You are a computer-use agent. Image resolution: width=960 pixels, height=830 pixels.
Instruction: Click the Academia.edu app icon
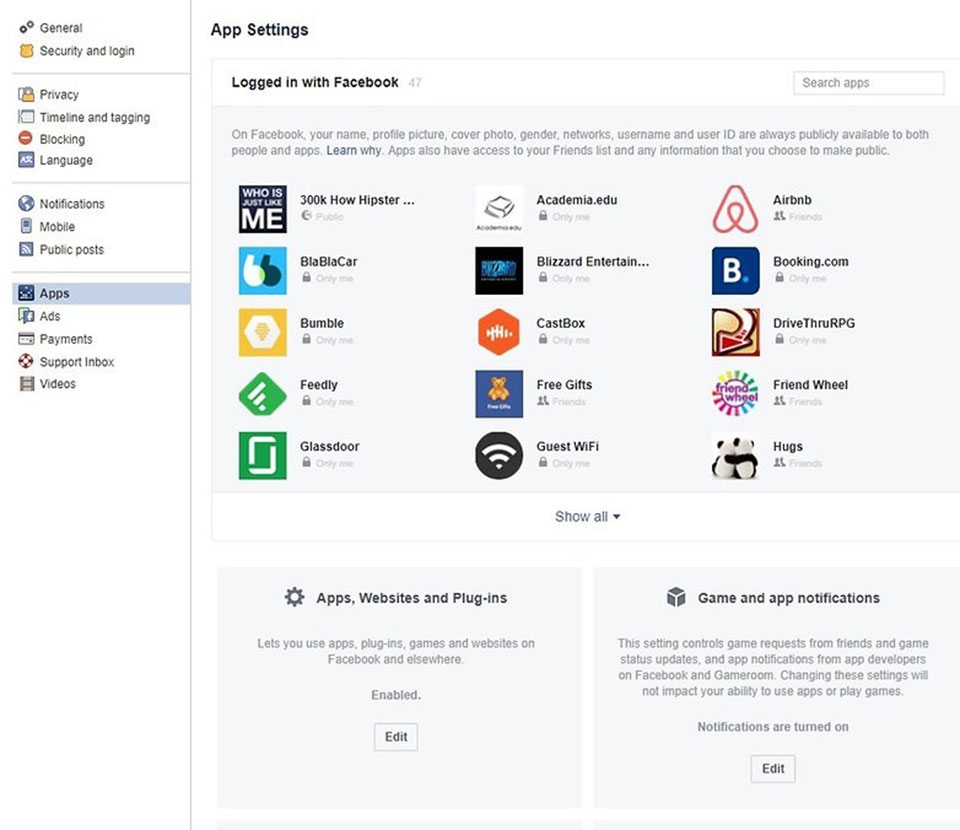tap(499, 209)
